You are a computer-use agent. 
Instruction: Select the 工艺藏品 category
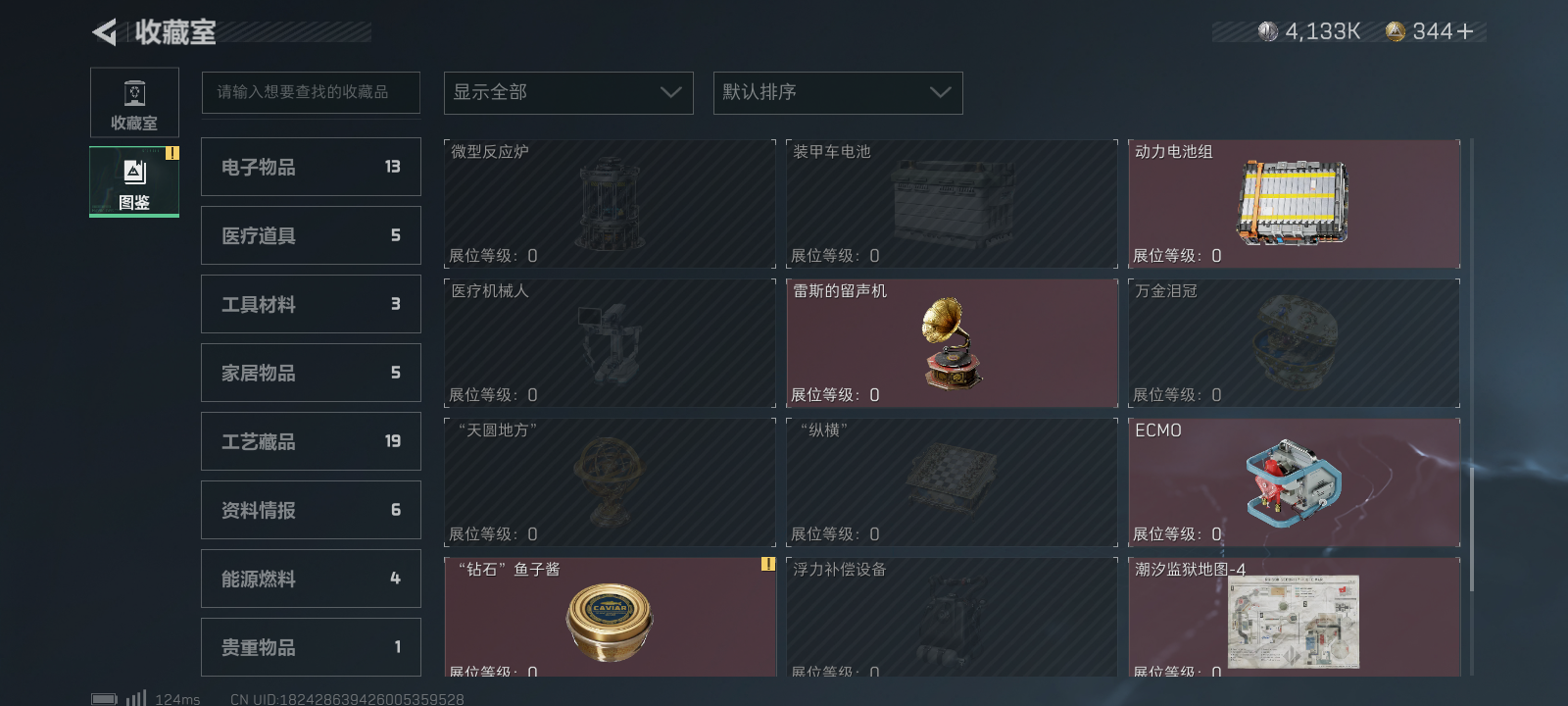pyautogui.click(x=311, y=441)
